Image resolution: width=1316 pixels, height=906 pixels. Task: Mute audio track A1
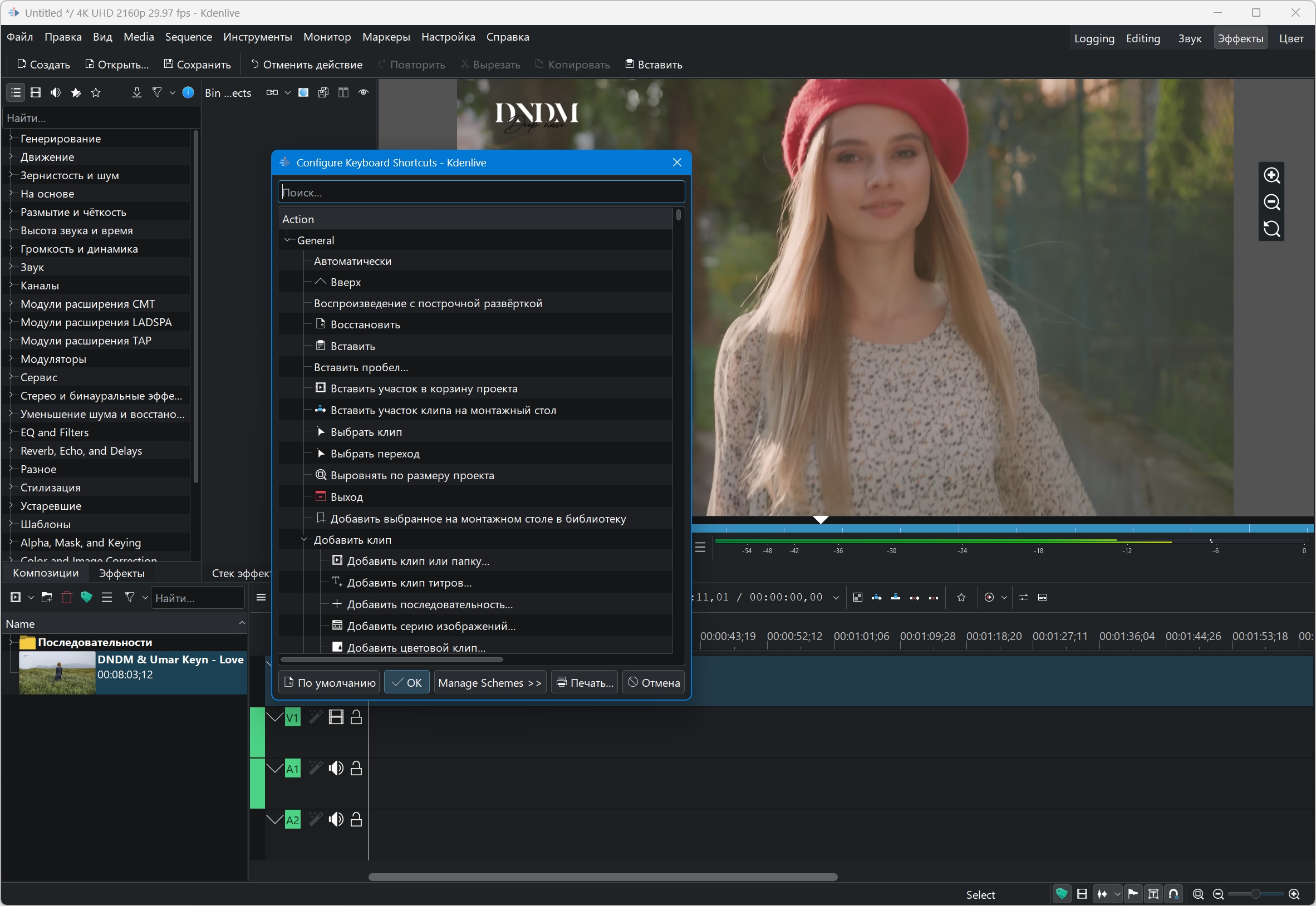tap(336, 769)
